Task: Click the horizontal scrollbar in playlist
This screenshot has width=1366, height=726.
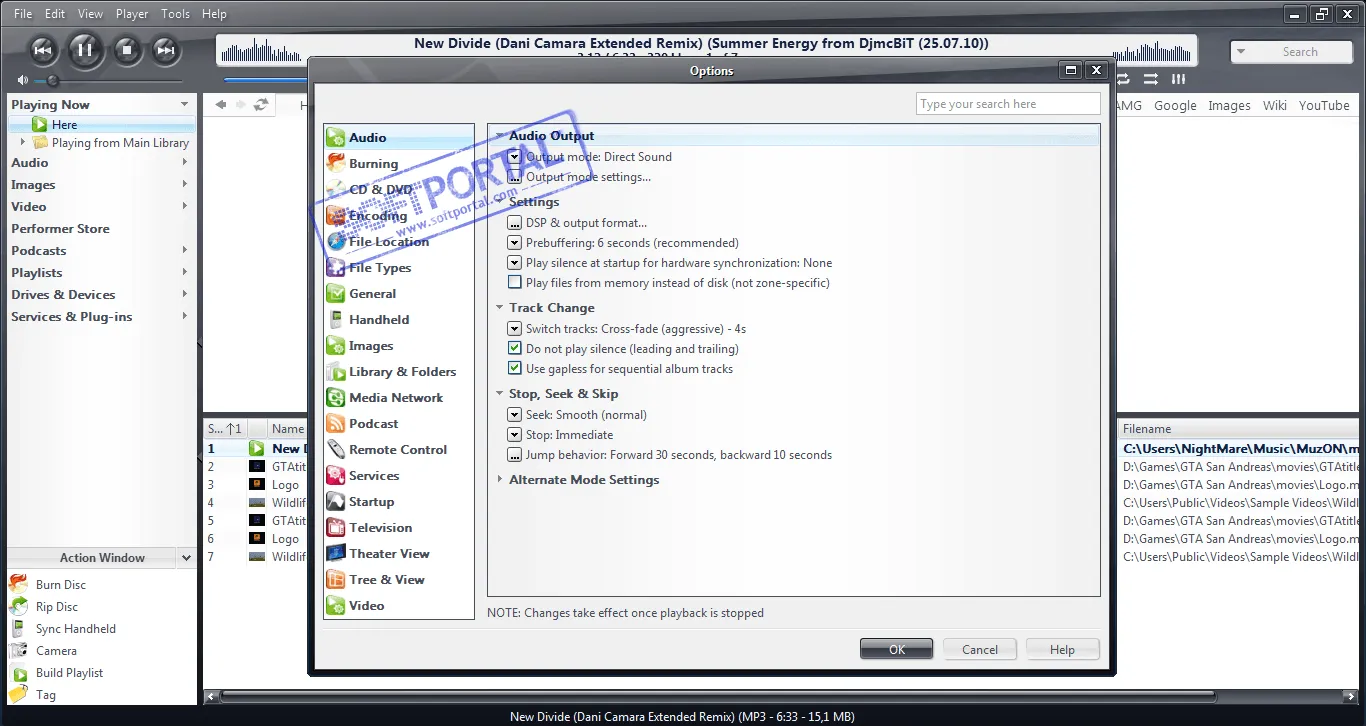Action: tap(718, 695)
